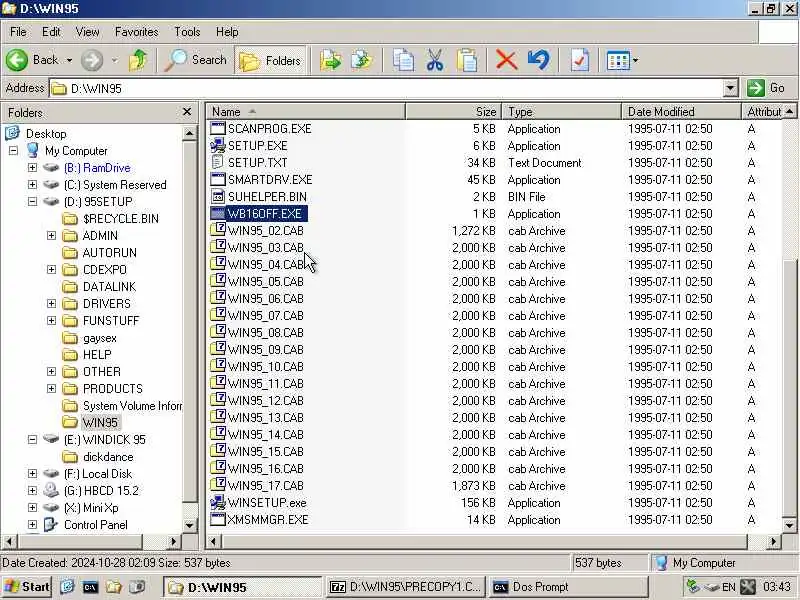Open the Help menu
Image resolution: width=800 pixels, height=600 pixels.
[227, 32]
